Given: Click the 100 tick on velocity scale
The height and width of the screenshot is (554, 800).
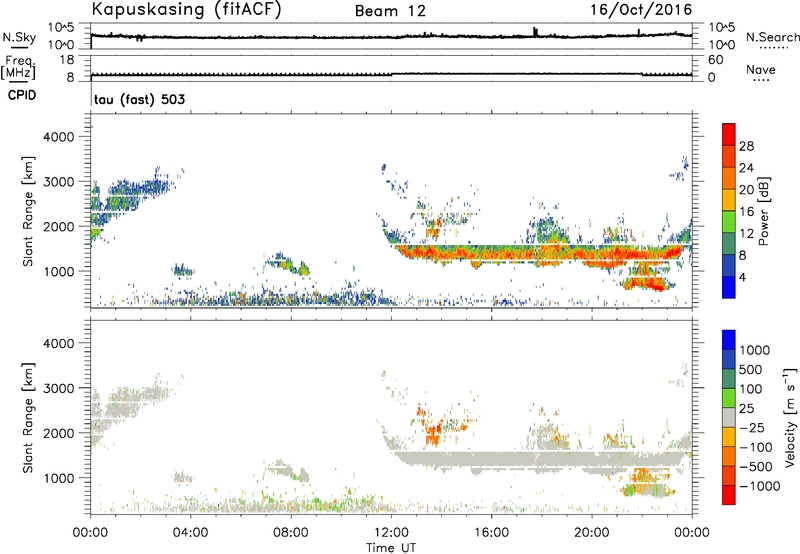Looking at the screenshot, I should 751,389.
